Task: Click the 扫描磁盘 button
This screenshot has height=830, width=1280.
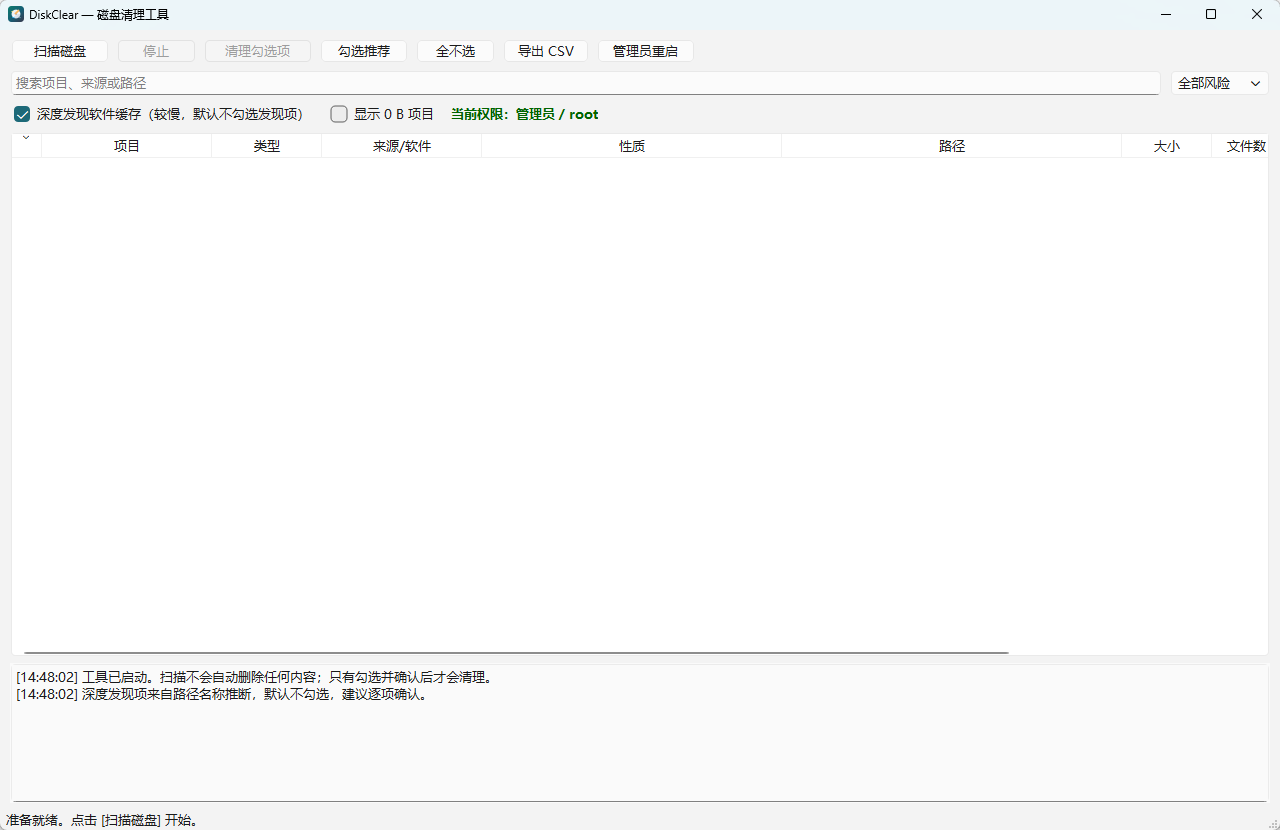Action: tap(60, 51)
